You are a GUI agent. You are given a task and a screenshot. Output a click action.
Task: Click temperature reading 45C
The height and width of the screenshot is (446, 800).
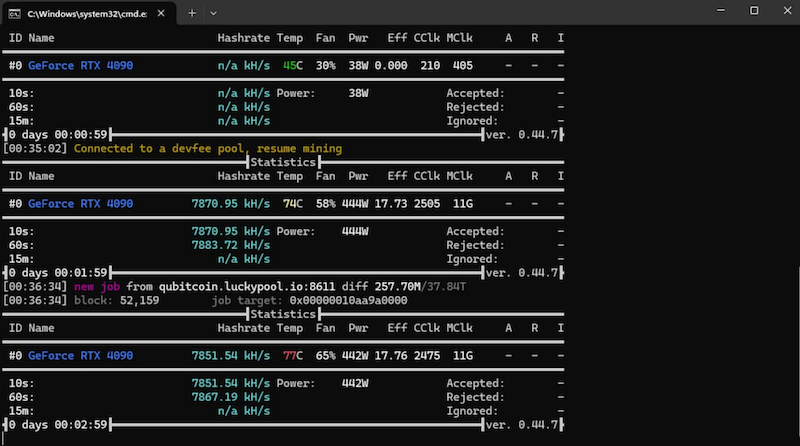click(x=293, y=66)
